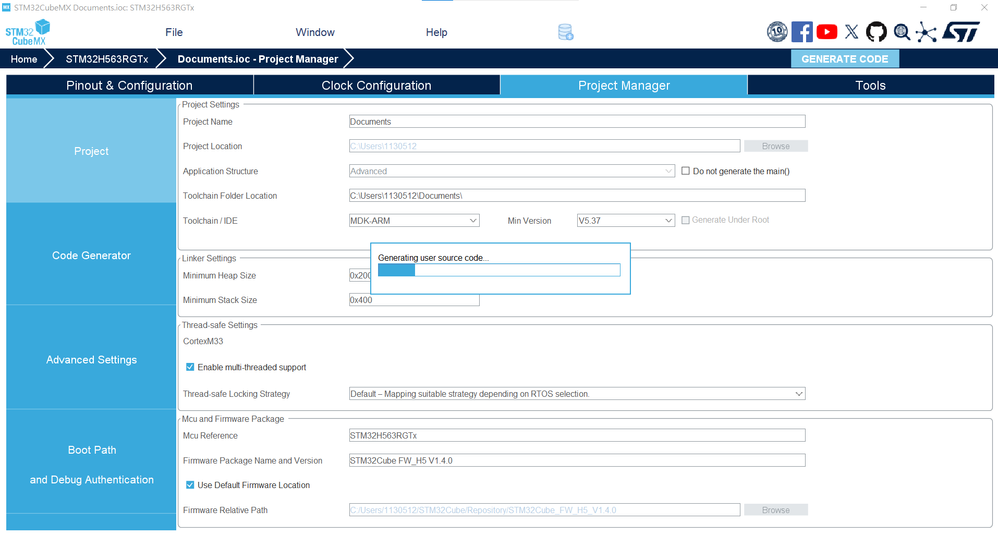998x534 pixels.
Task: Click the Minimum Stack Size field
Action: (x=414, y=300)
